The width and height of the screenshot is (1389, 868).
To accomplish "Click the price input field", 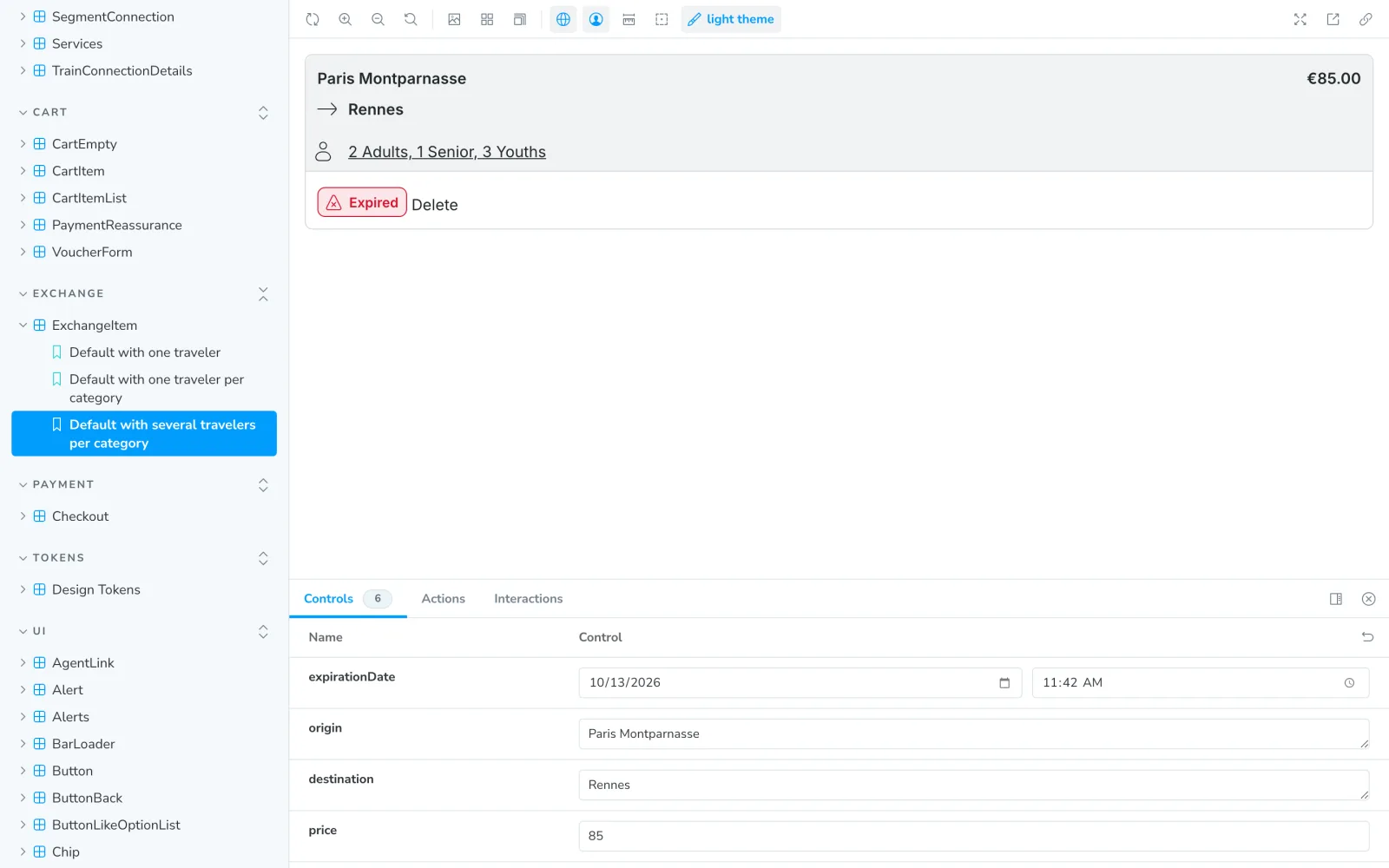I will (974, 837).
